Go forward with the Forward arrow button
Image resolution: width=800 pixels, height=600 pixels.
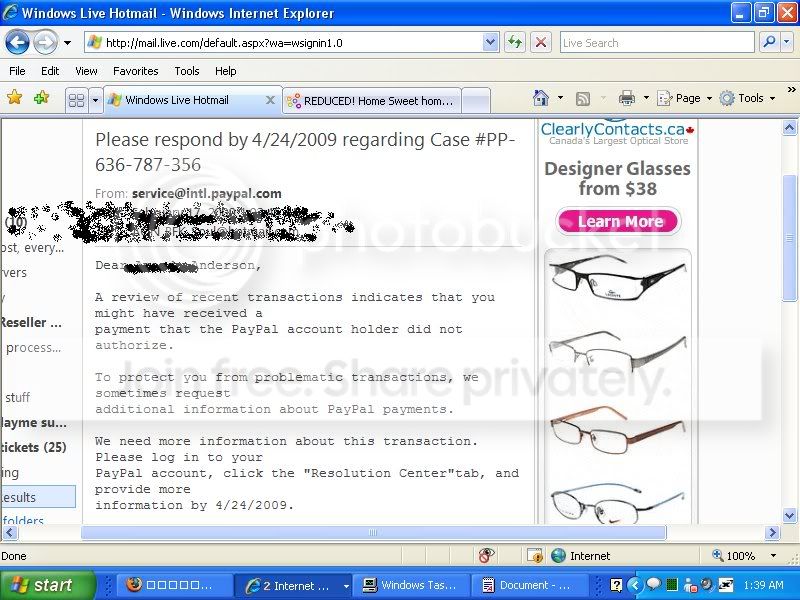tap(46, 43)
